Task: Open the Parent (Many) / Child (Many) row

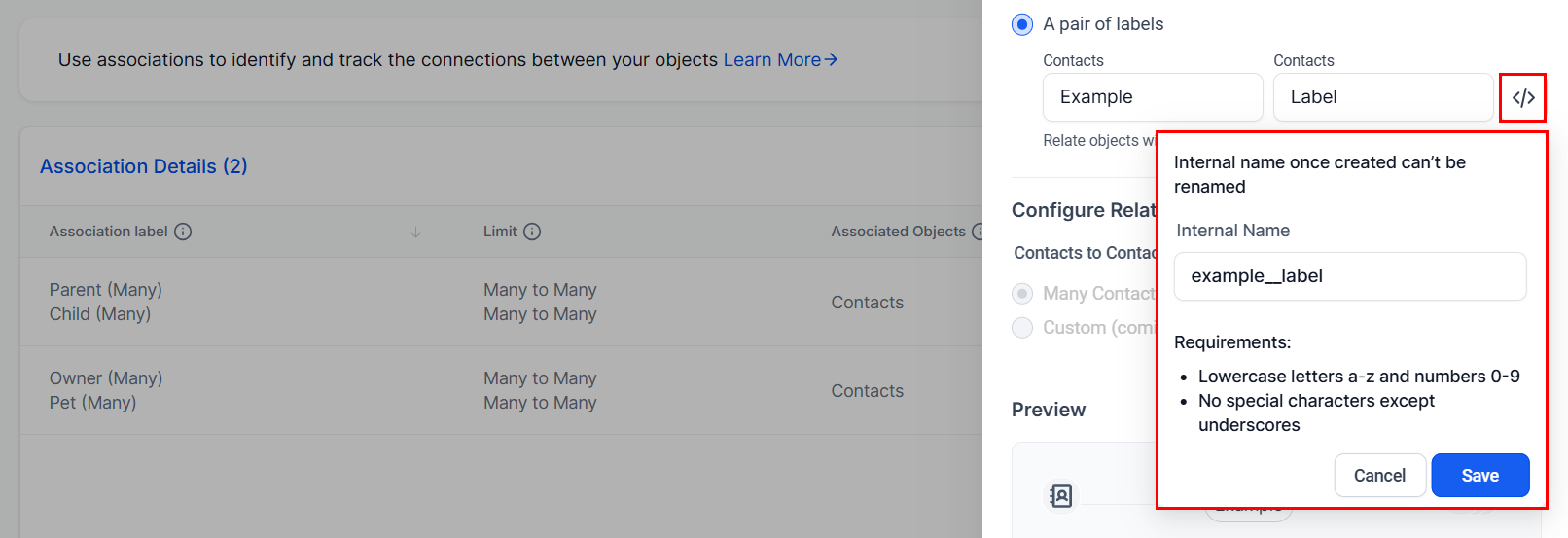Action: pos(106,302)
